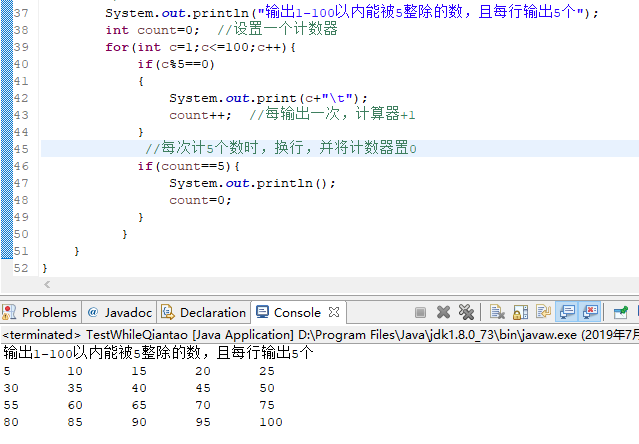This screenshot has height=444, width=639.
Task: Click the Console monitor icon
Action: (x=262, y=312)
